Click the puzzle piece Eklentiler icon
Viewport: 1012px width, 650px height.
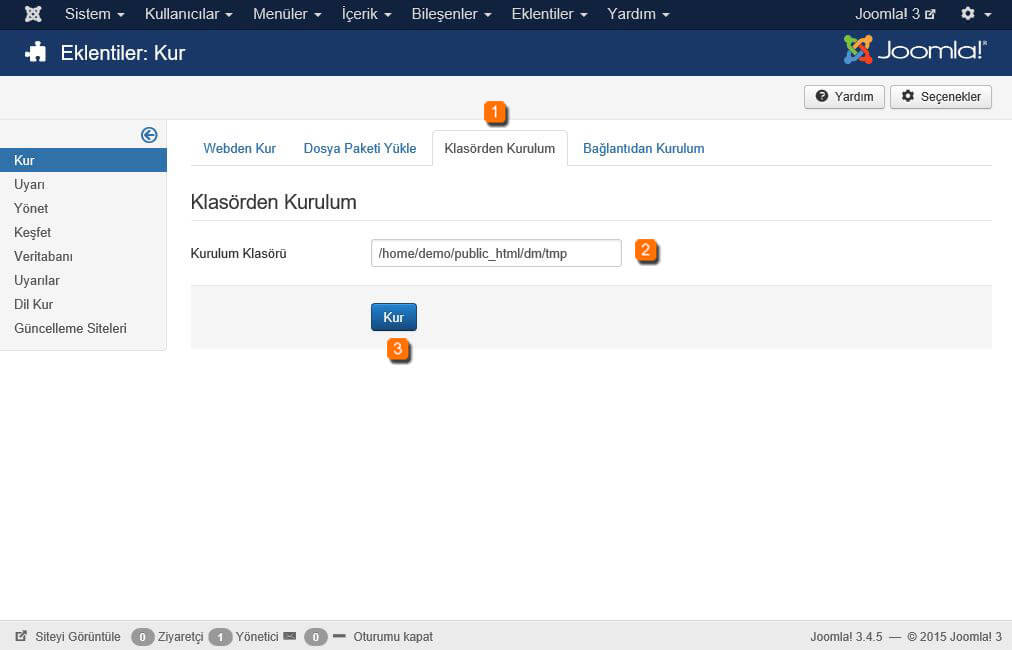click(36, 53)
